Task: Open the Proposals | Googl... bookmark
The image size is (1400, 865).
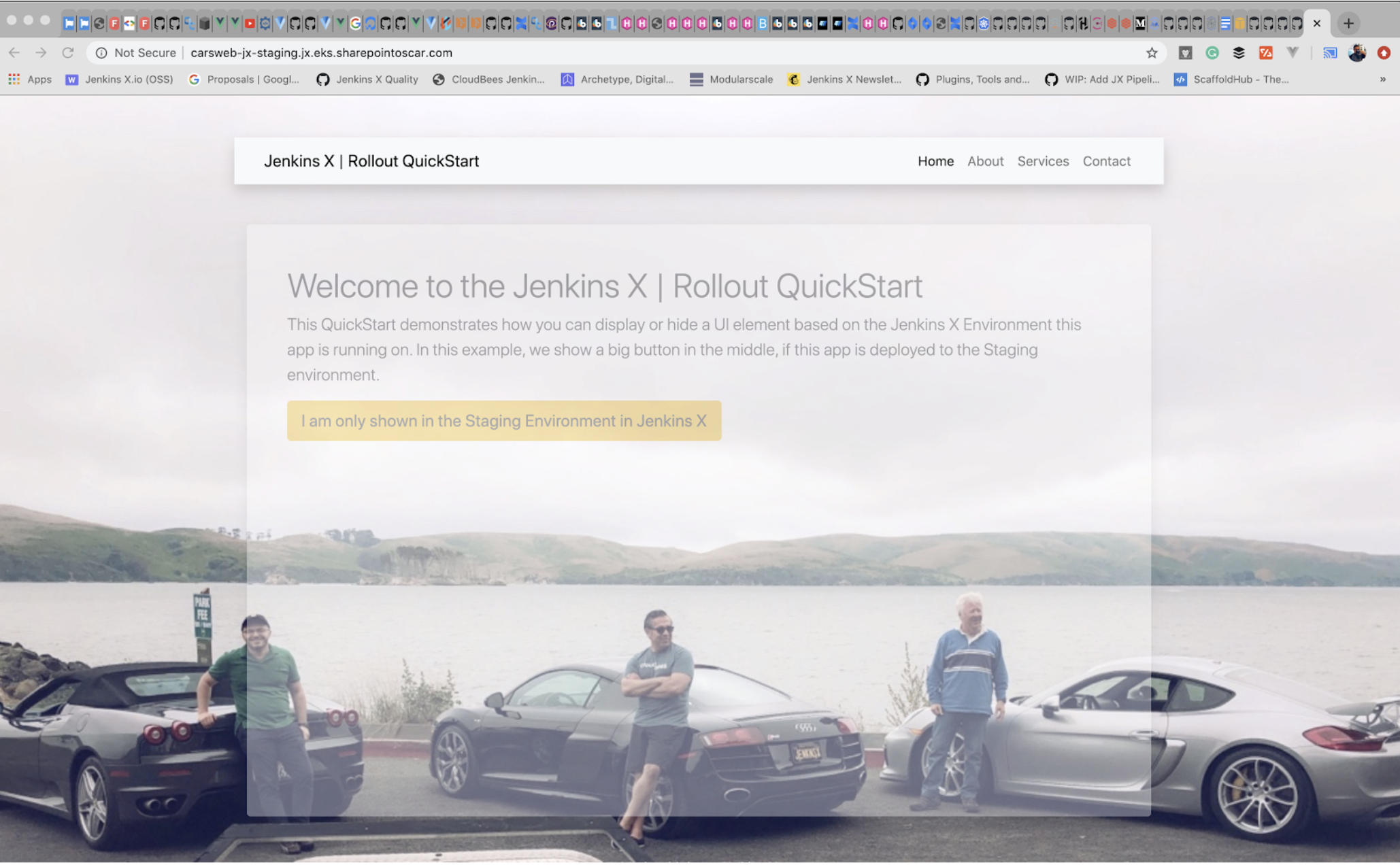Action: pos(244,79)
